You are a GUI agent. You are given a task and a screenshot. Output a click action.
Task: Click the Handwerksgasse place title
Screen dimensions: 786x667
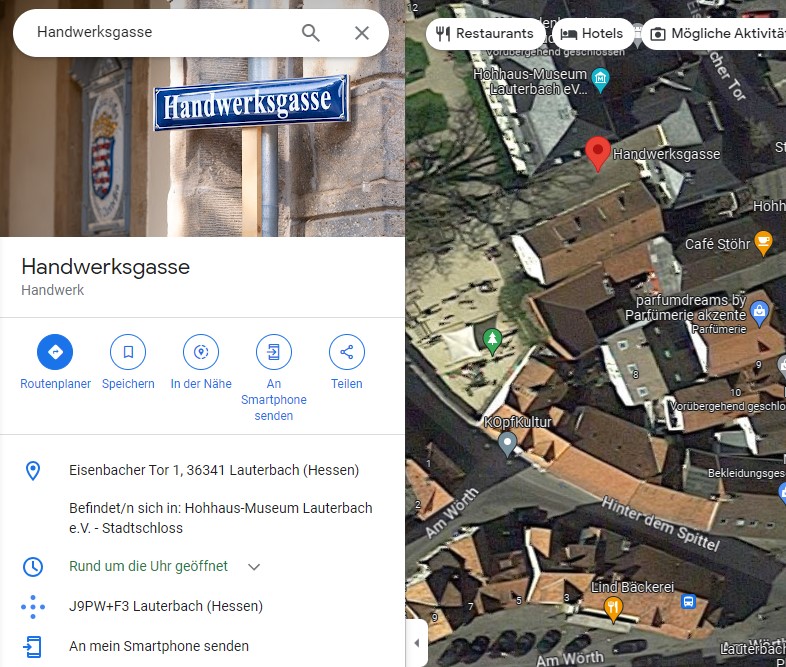[x=105, y=267]
